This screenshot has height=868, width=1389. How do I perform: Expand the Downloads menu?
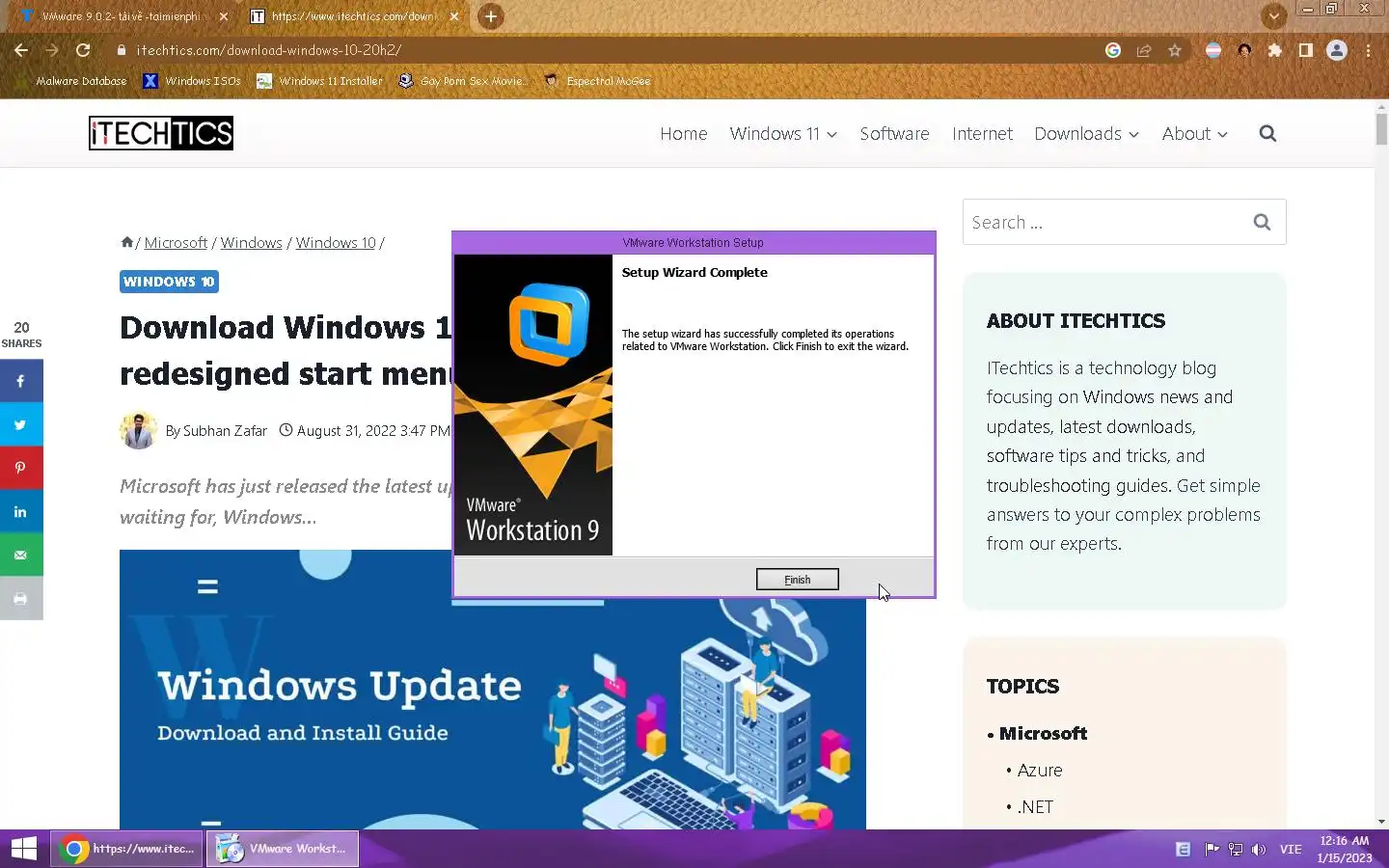(x=1086, y=134)
